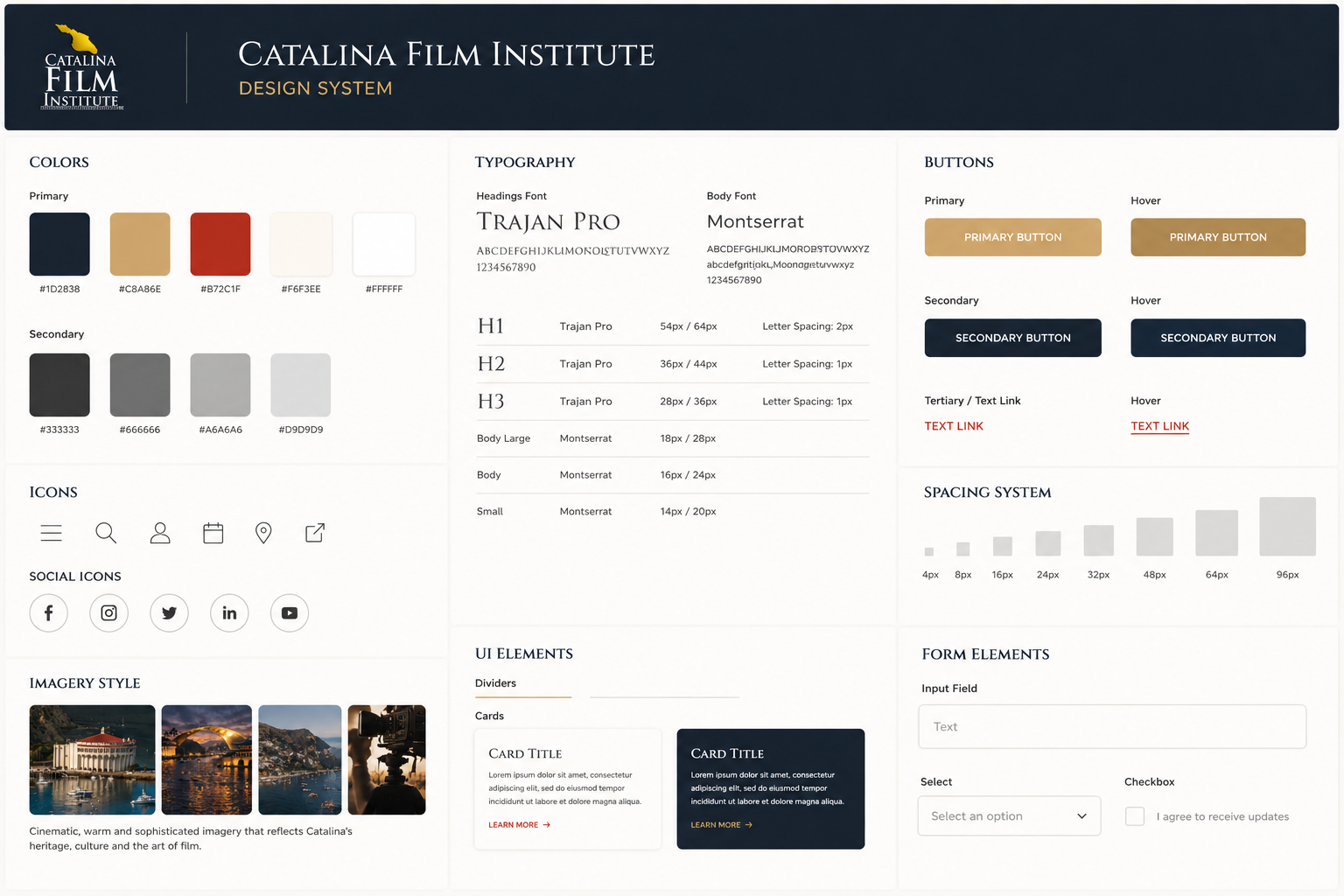Select the #A6A6A6 gray swatch
Image resolution: width=1344 pixels, height=896 pixels.
tap(220, 385)
